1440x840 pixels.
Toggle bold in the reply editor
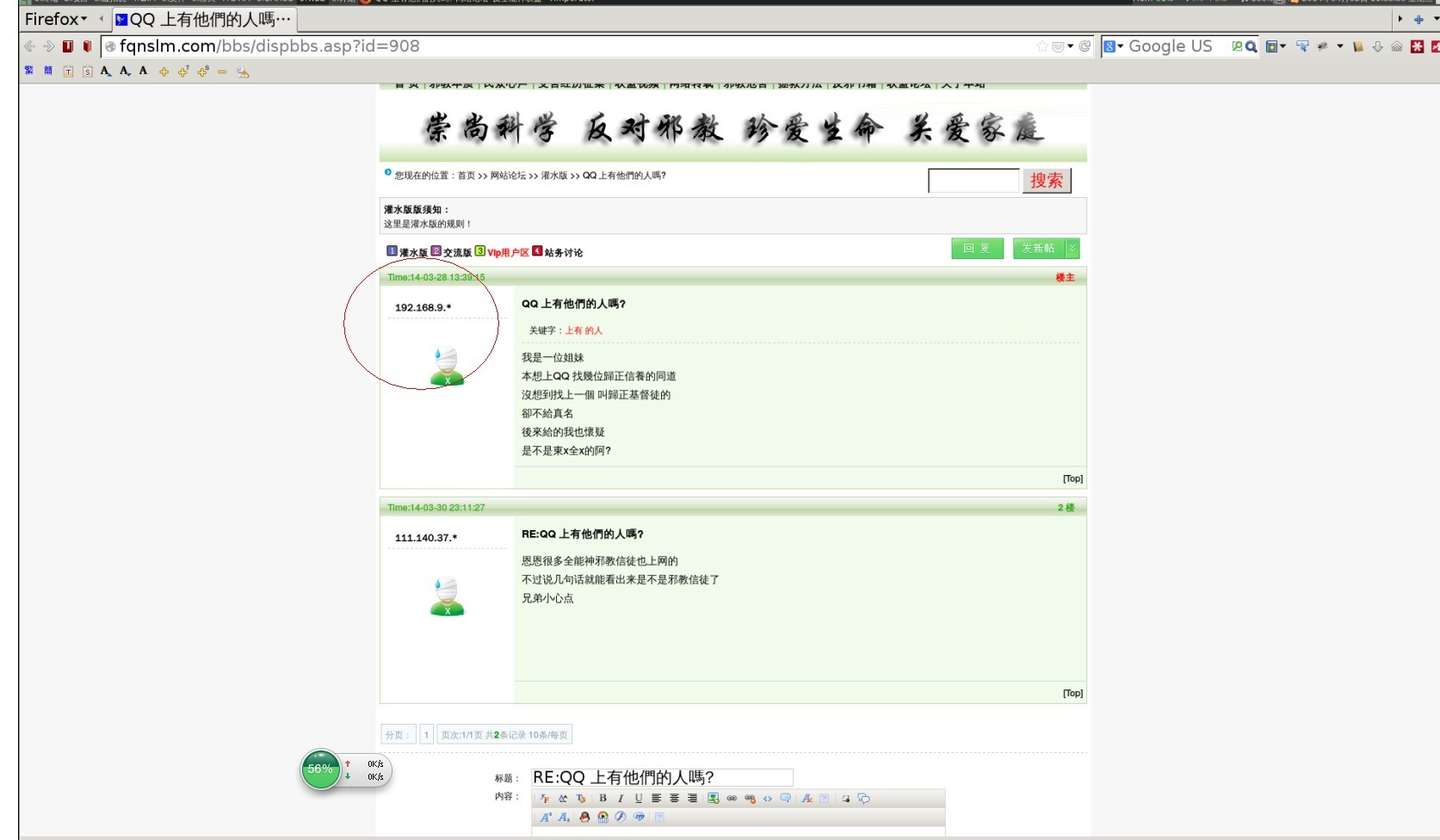(603, 798)
